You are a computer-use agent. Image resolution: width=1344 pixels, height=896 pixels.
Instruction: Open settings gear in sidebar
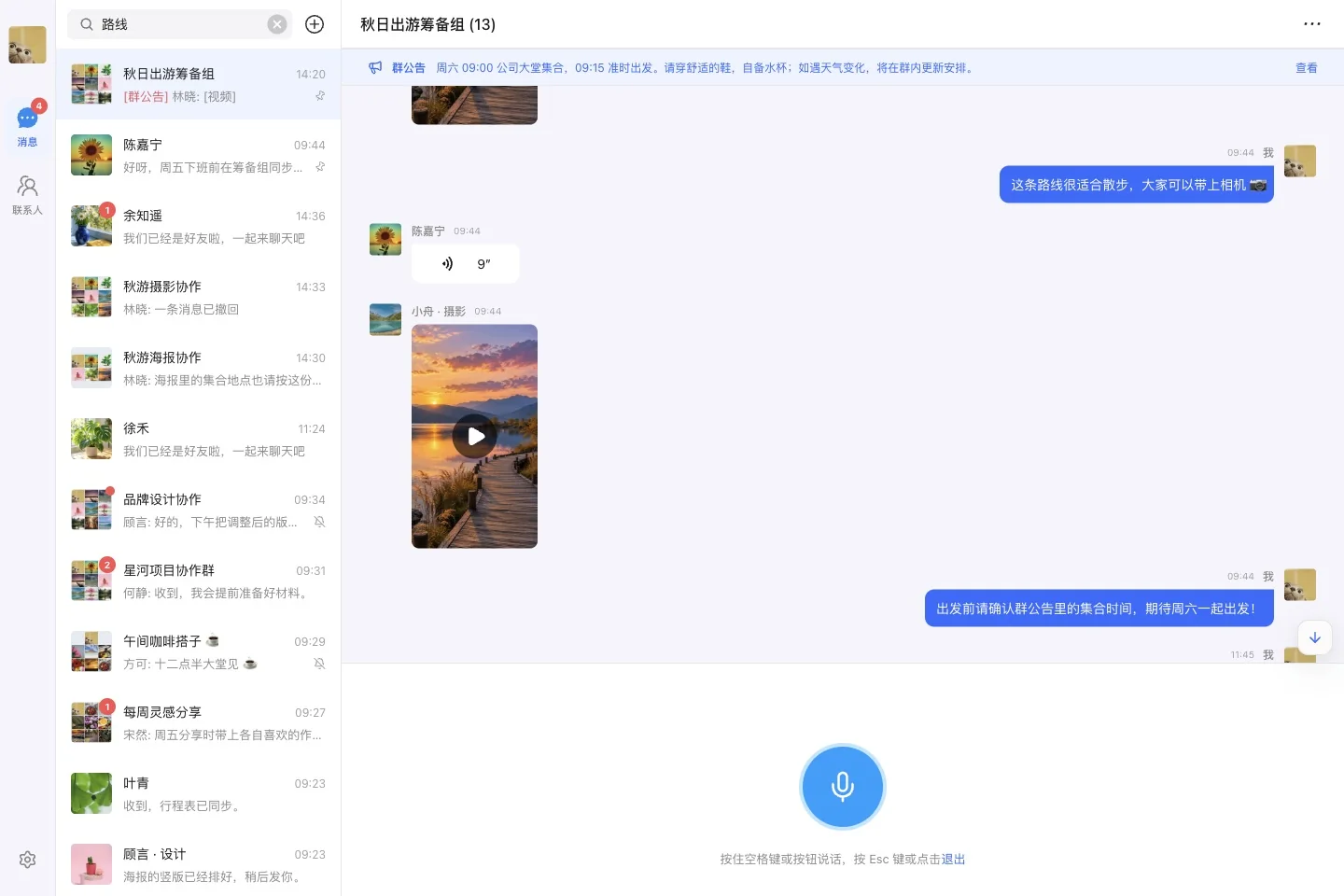coord(27,860)
